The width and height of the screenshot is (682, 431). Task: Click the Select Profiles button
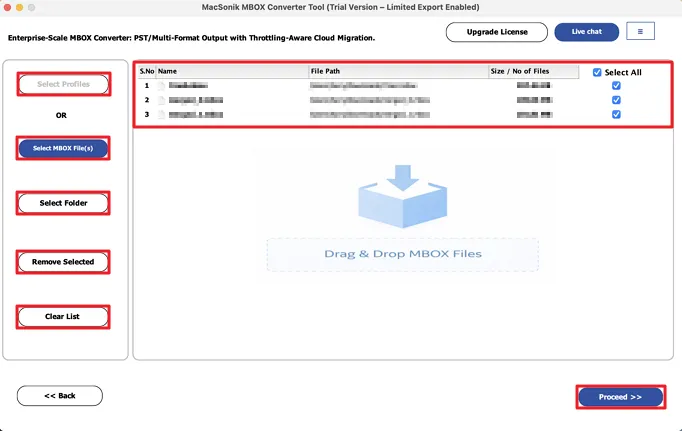tap(64, 84)
